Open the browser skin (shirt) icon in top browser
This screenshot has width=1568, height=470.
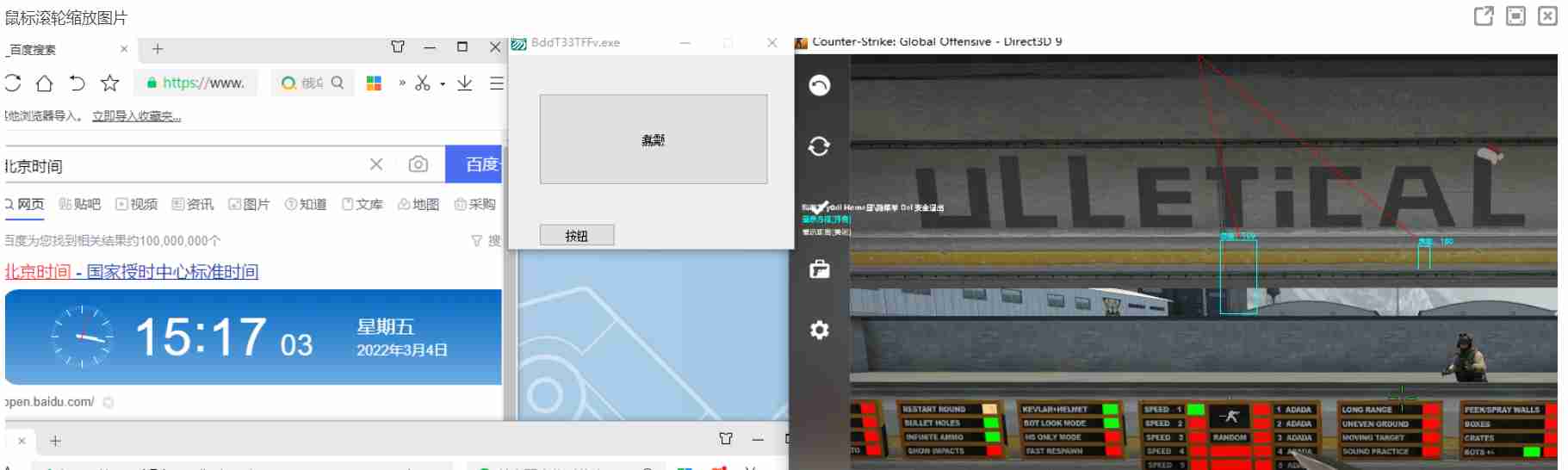click(x=398, y=46)
